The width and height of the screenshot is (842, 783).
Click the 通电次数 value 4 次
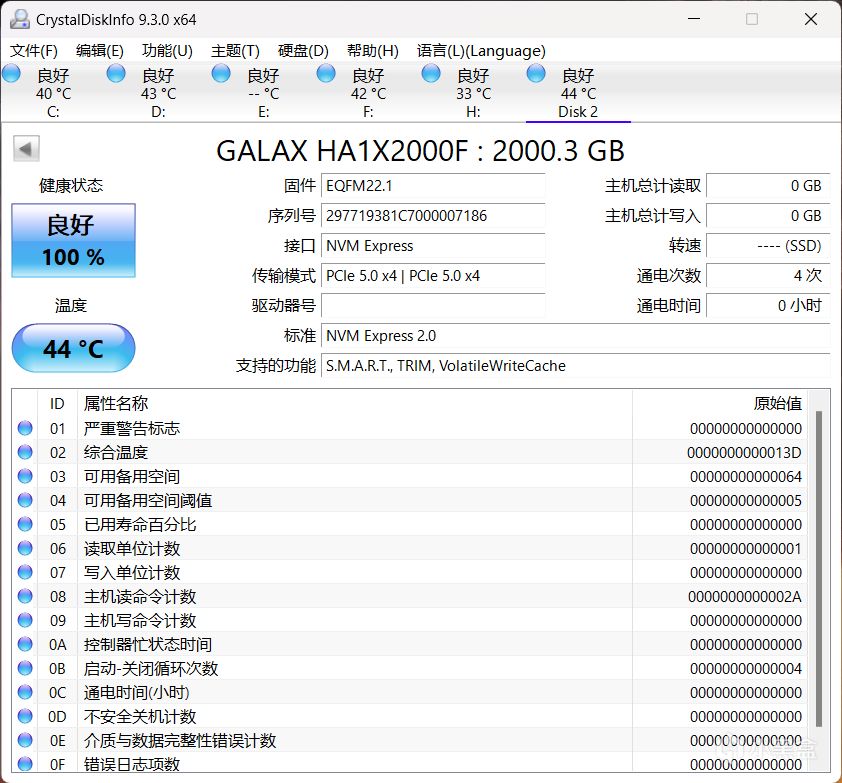tap(768, 276)
